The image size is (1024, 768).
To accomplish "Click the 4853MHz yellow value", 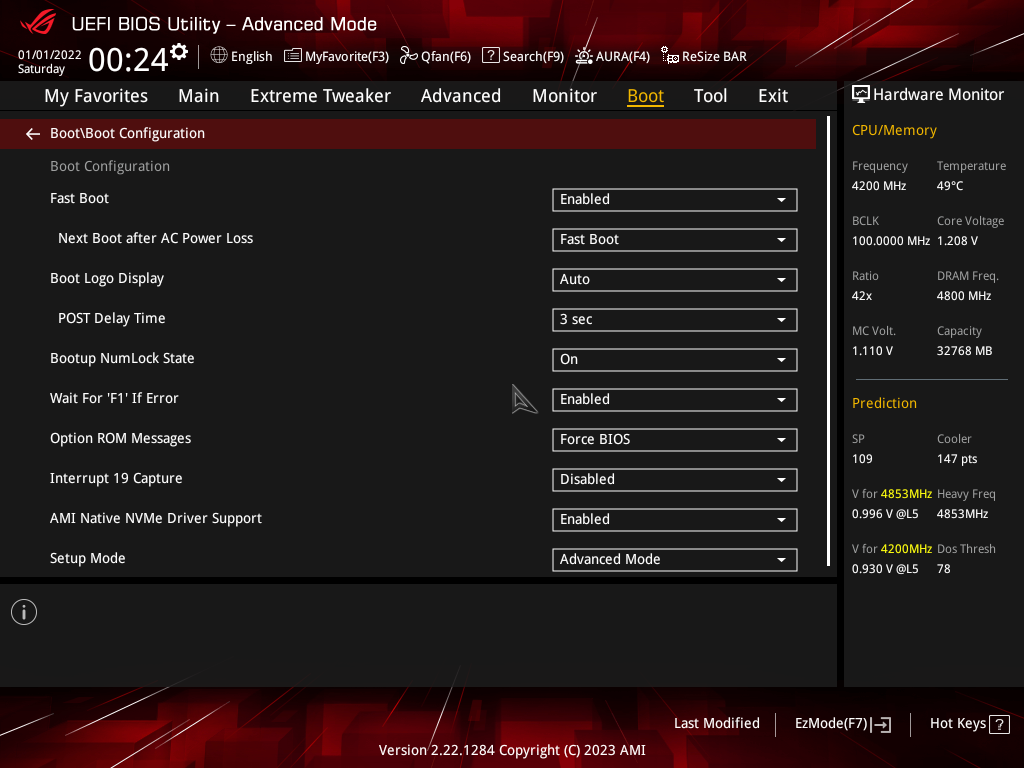I will tap(906, 494).
